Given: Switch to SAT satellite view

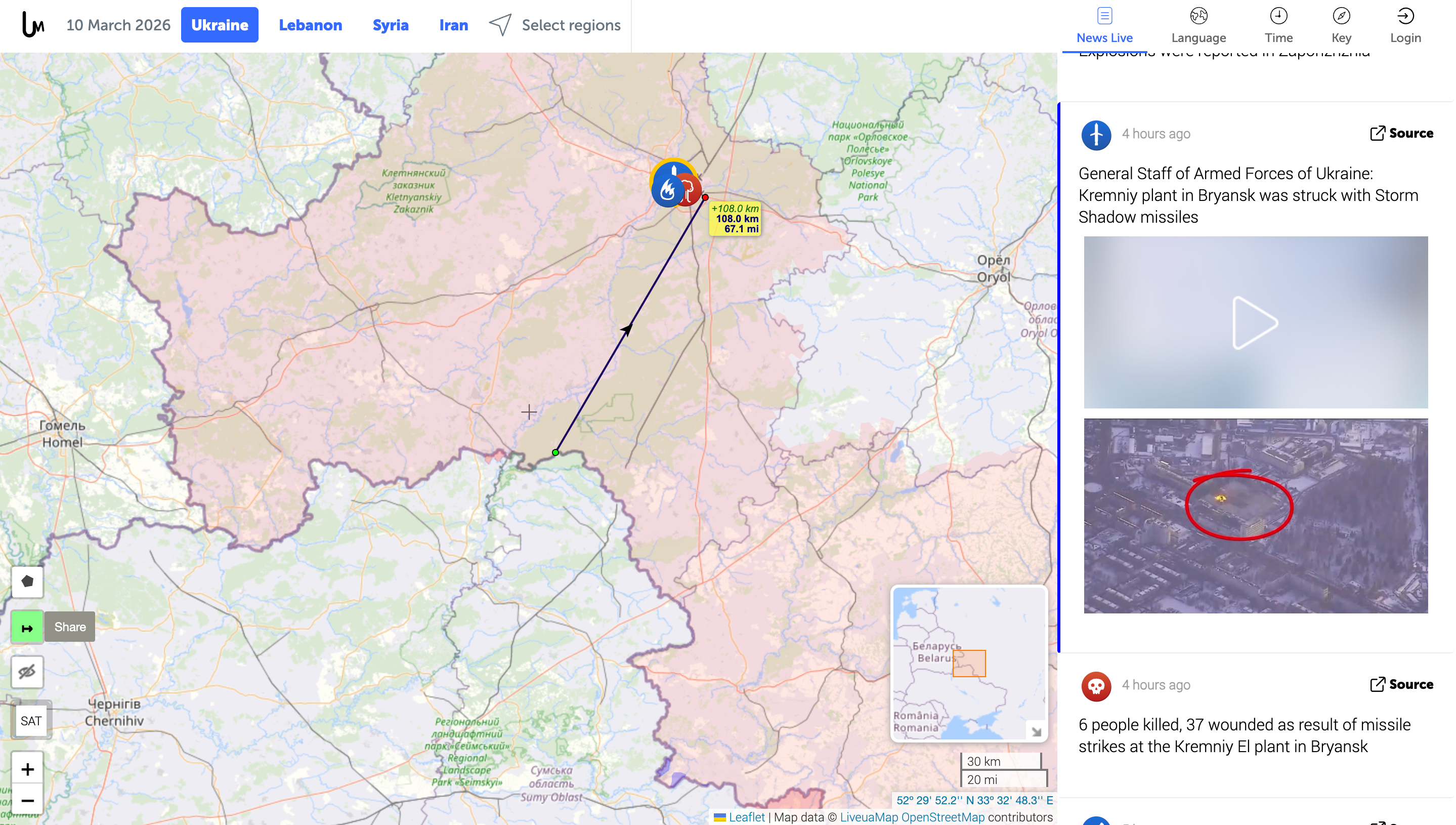Looking at the screenshot, I should point(31,721).
